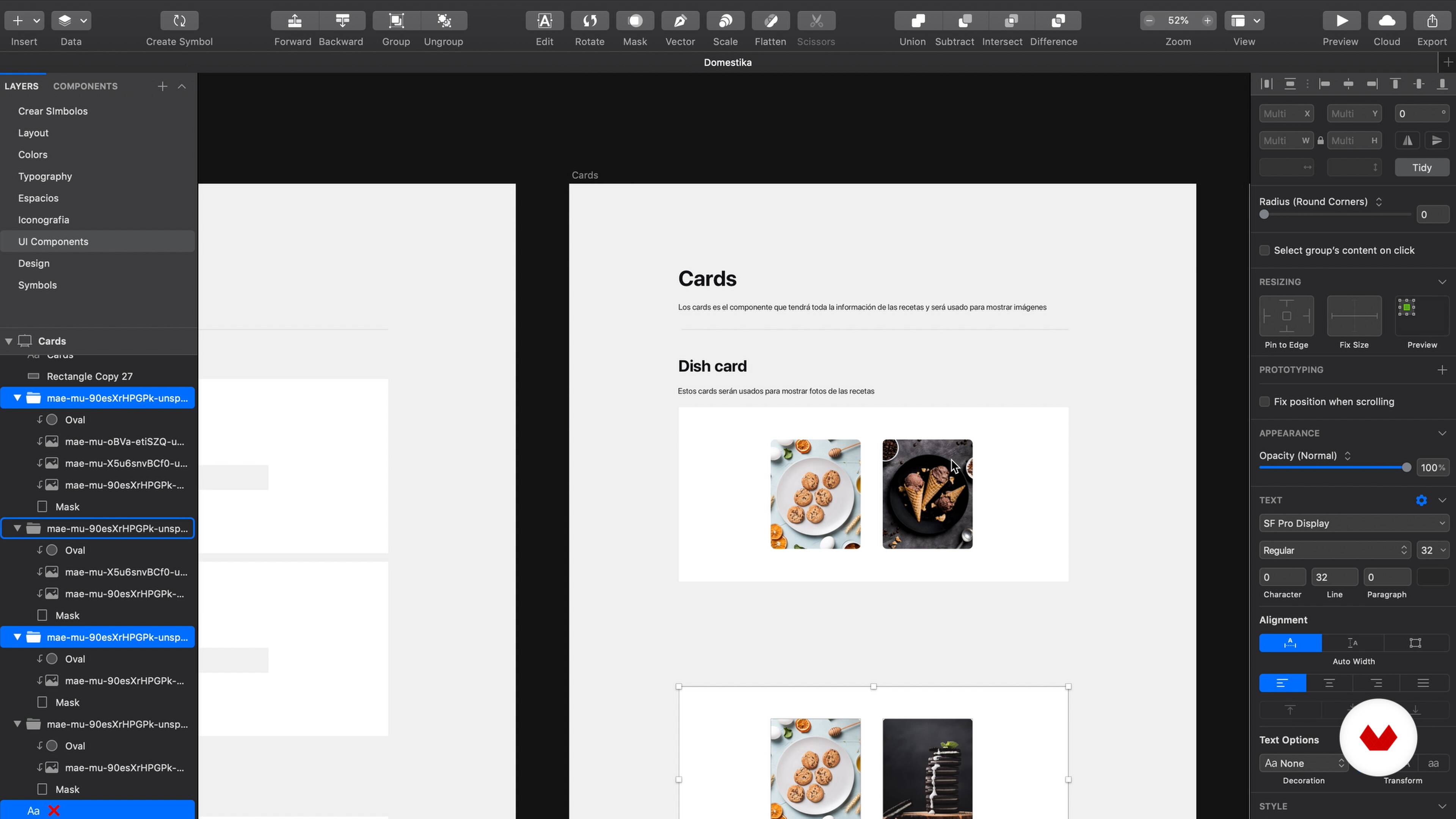Flatten the selected shape
This screenshot has width=1456, height=819.
click(770, 21)
